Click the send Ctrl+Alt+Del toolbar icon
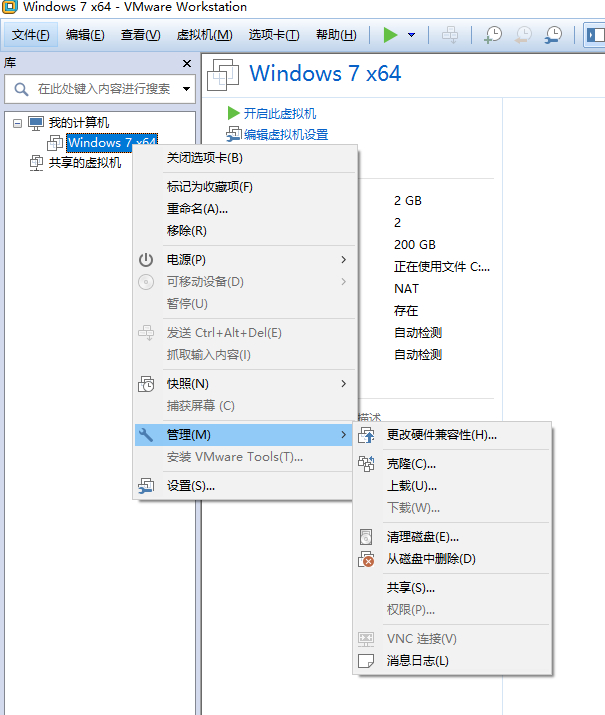The width and height of the screenshot is (605, 715). tap(450, 35)
